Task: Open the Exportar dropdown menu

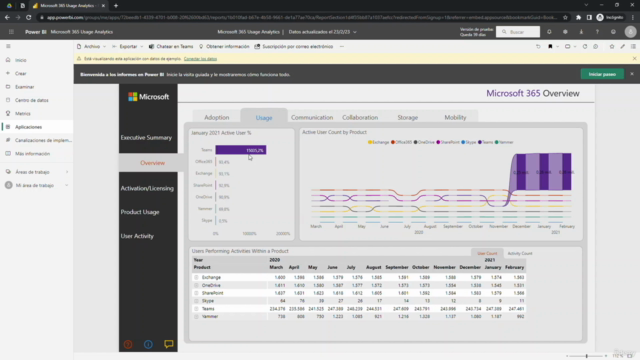Action: pos(128,47)
